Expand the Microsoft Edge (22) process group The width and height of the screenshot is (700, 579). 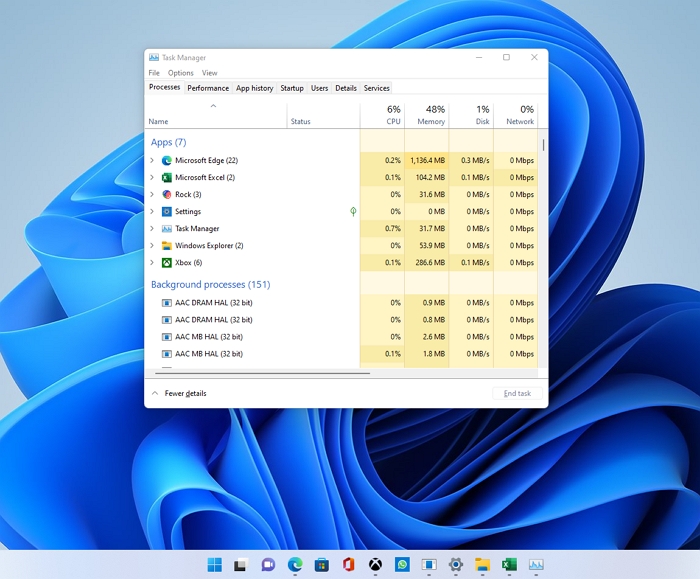152,160
